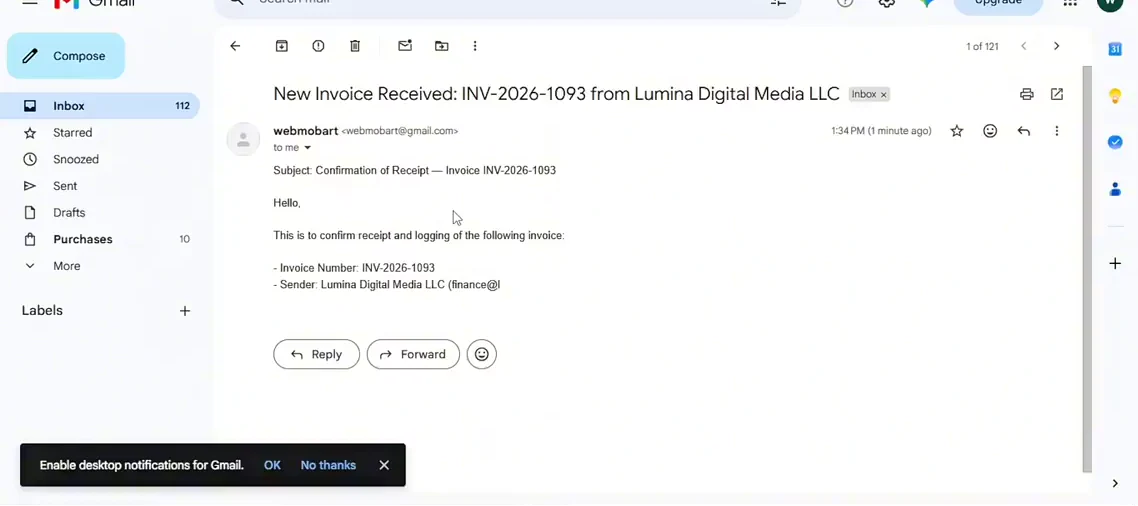
Task: Remove the Inbox label from email
Action: (883, 94)
